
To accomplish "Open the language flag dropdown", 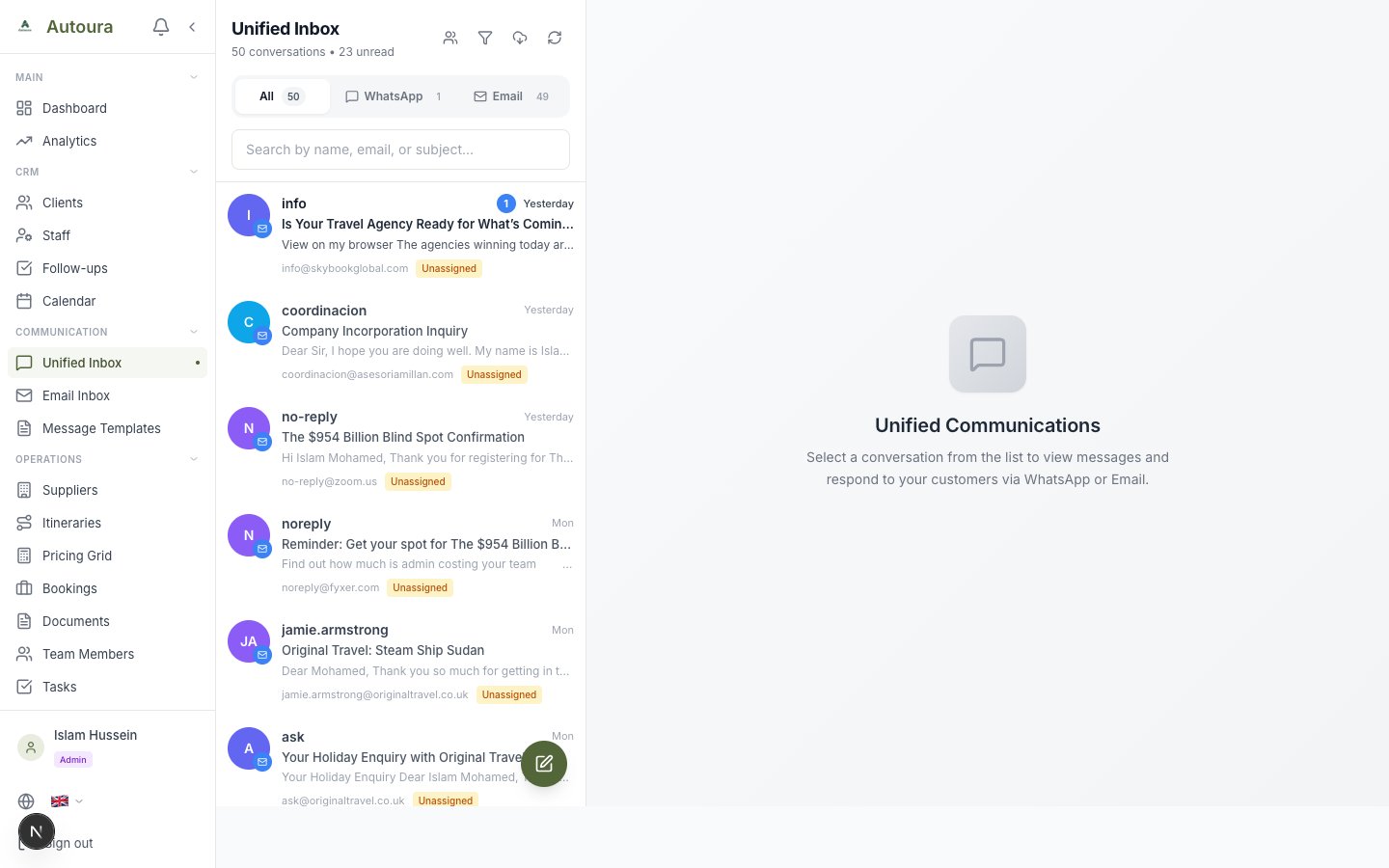I will (x=67, y=800).
